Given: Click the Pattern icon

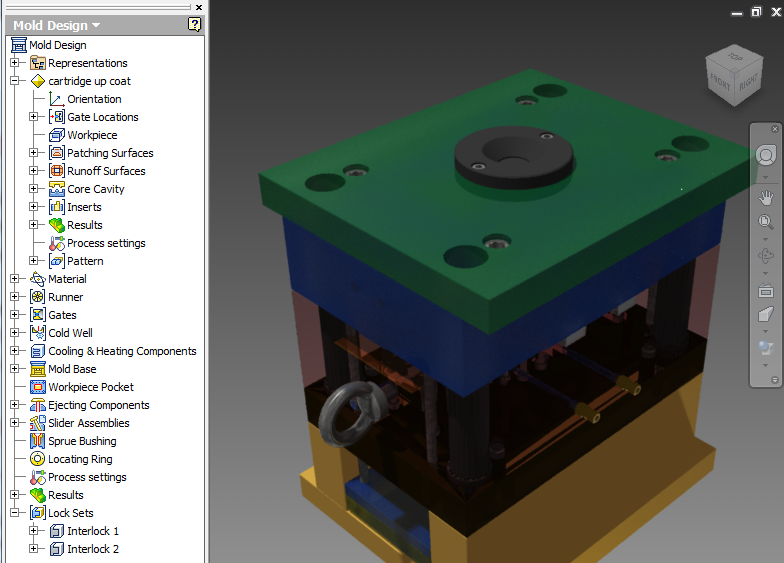Looking at the screenshot, I should coord(57,261).
